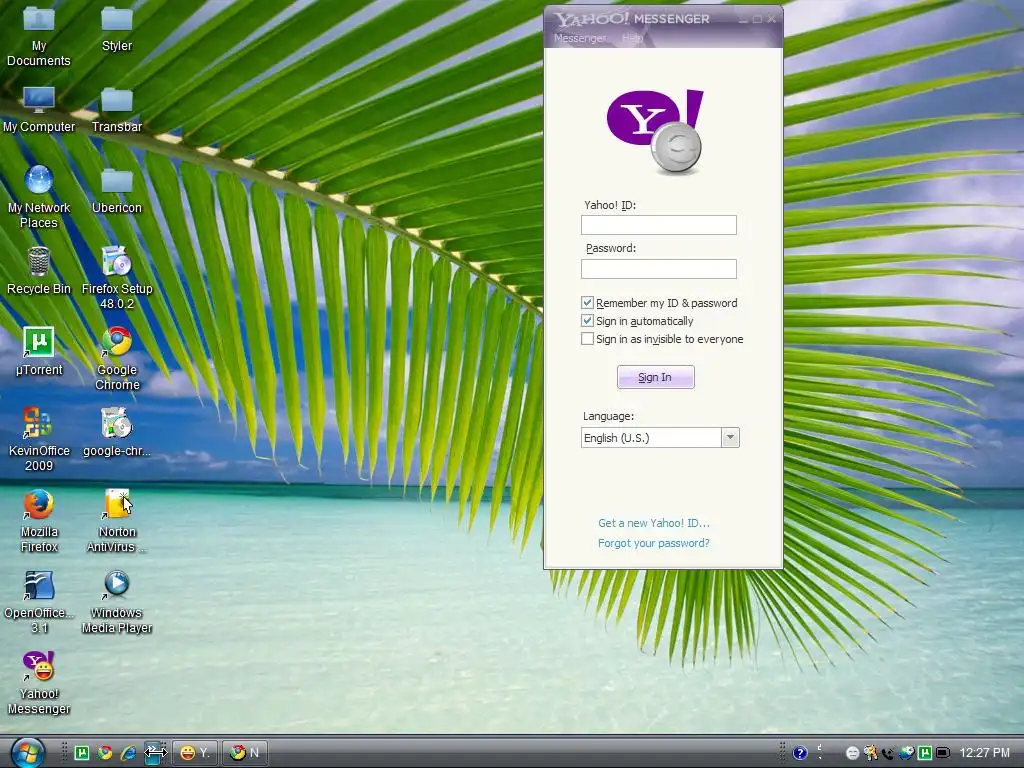Click the battery icon in system tray
Image resolution: width=1024 pixels, height=768 pixels.
tap(943, 753)
